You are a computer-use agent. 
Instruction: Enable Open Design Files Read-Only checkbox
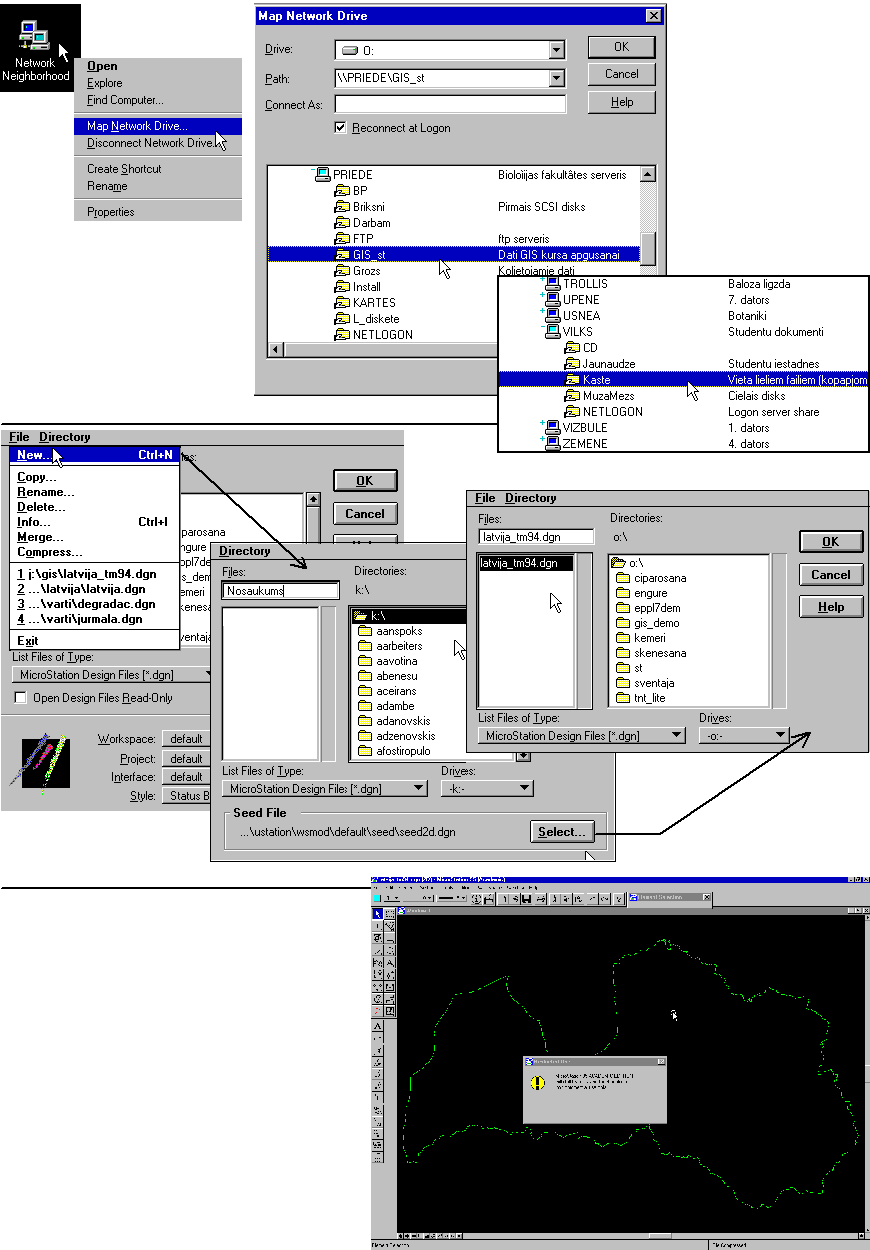(x=21, y=698)
